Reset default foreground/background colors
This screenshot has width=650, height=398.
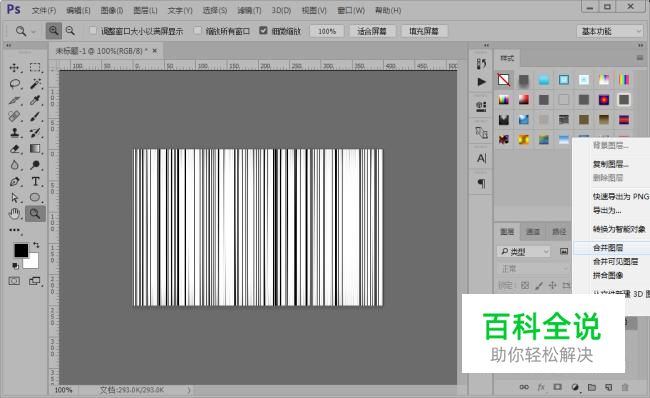click(x=15, y=265)
